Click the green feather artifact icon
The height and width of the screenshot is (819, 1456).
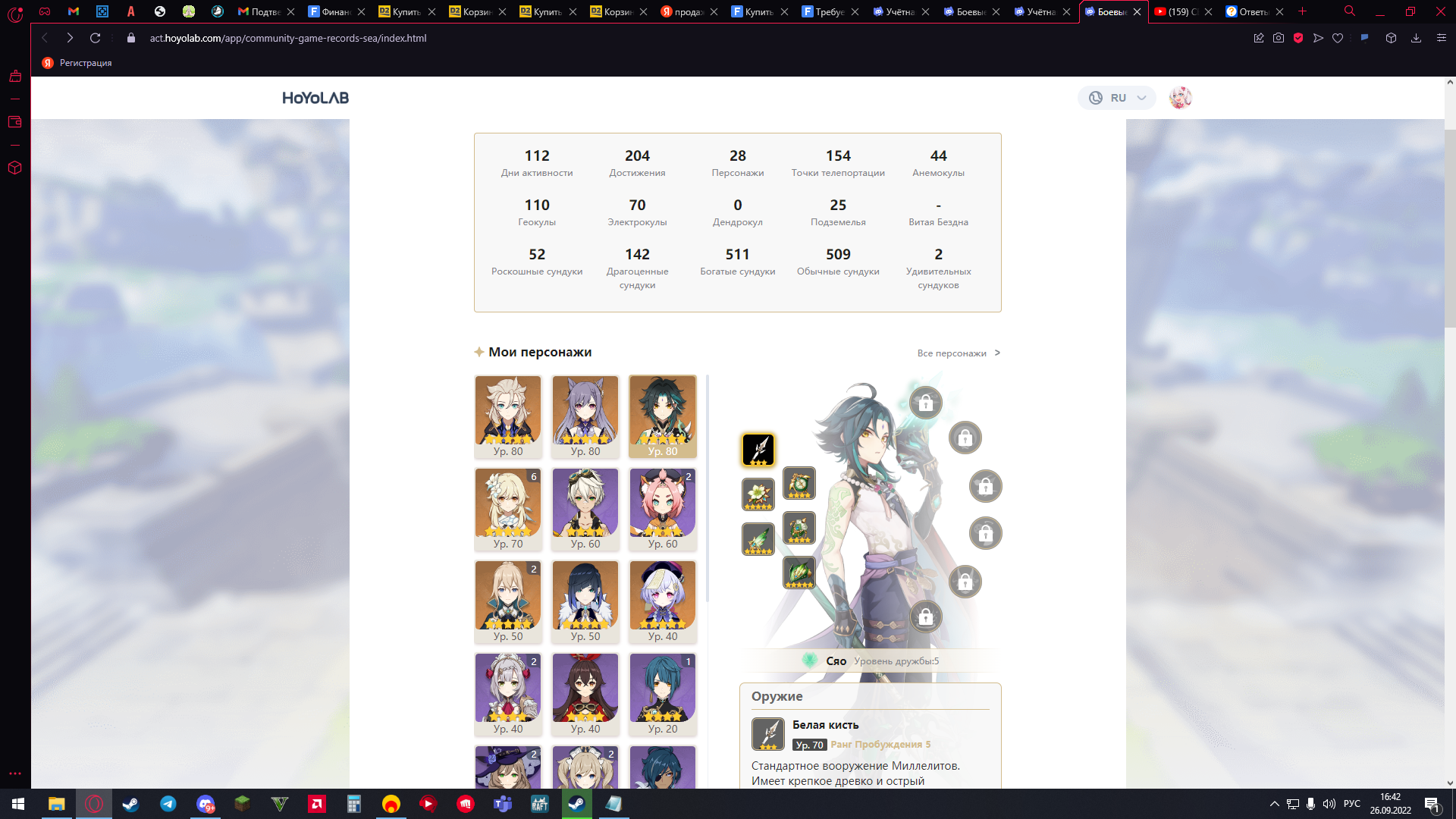click(x=758, y=539)
